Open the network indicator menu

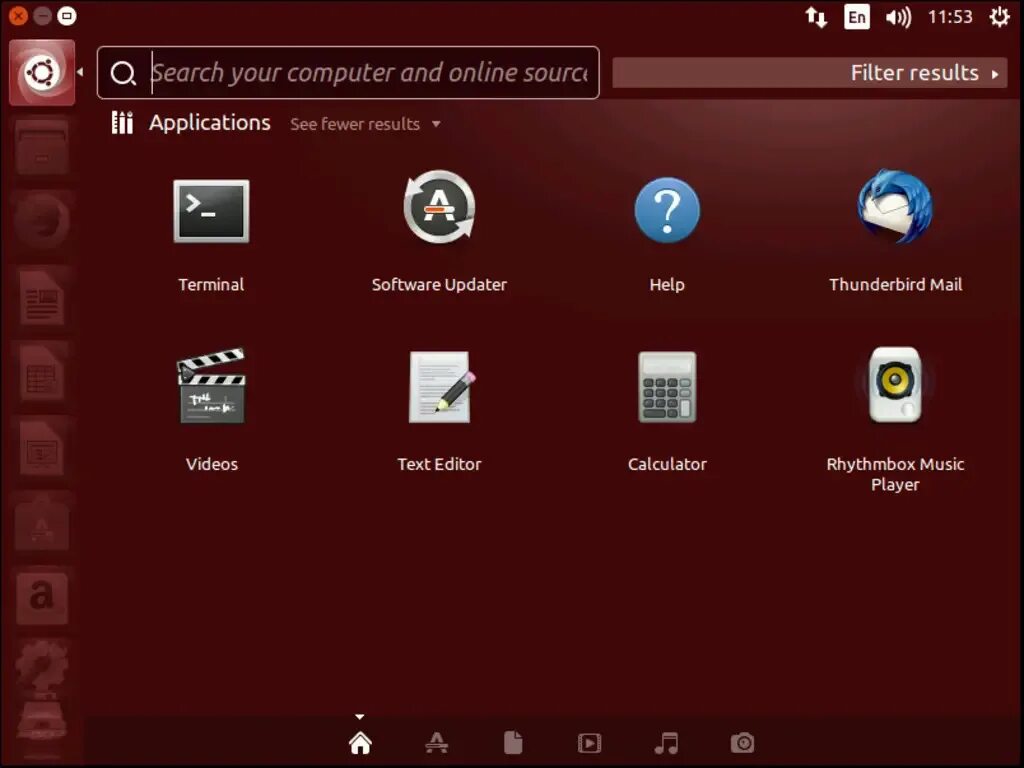(x=816, y=17)
